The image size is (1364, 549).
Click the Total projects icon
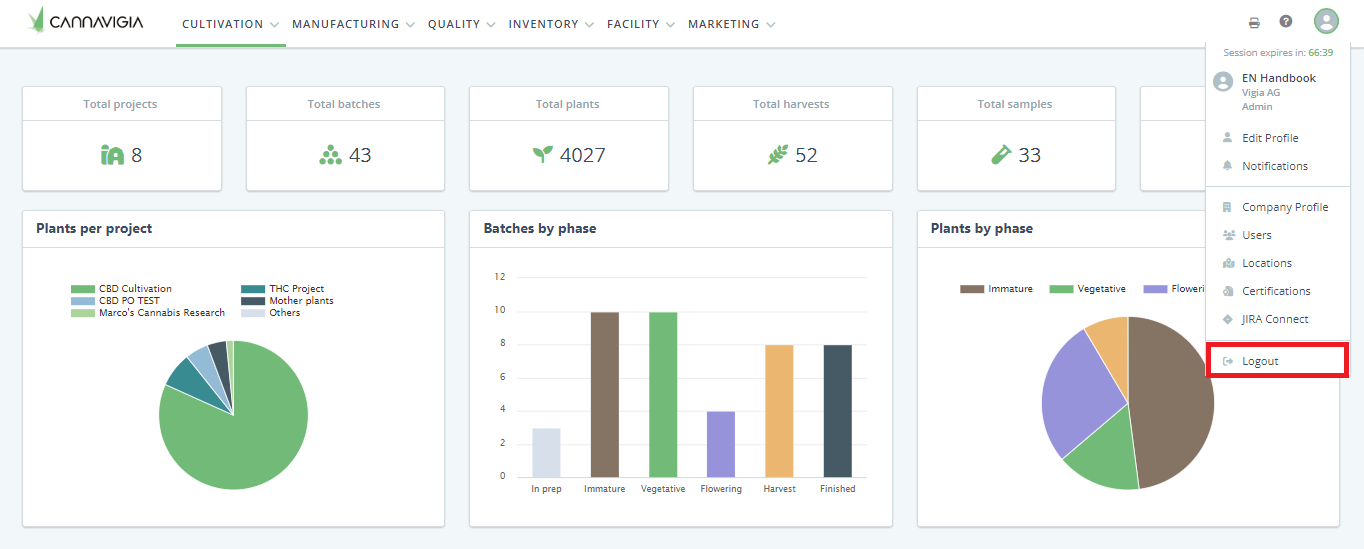[112, 155]
